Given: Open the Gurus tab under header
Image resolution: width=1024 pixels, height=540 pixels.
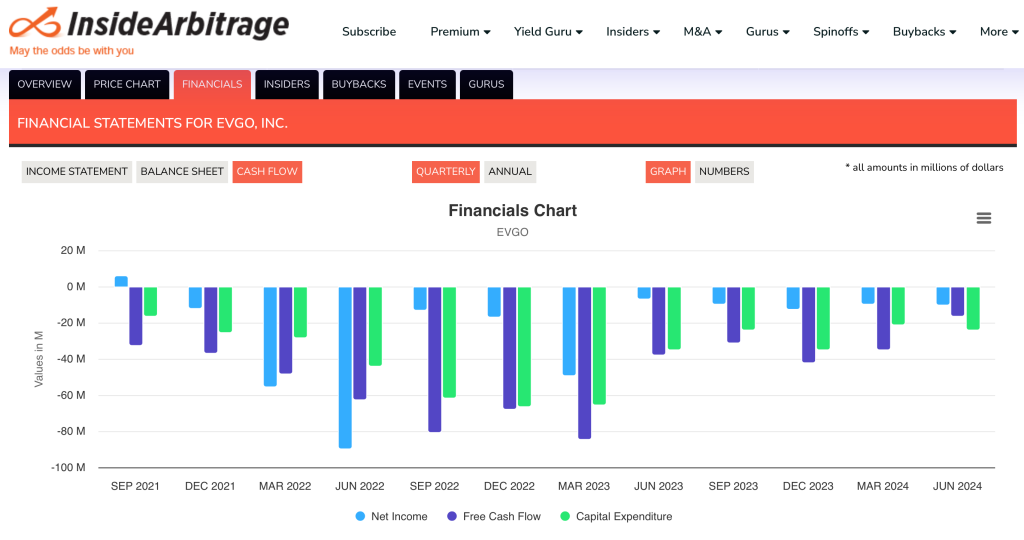Looking at the screenshot, I should click(486, 84).
